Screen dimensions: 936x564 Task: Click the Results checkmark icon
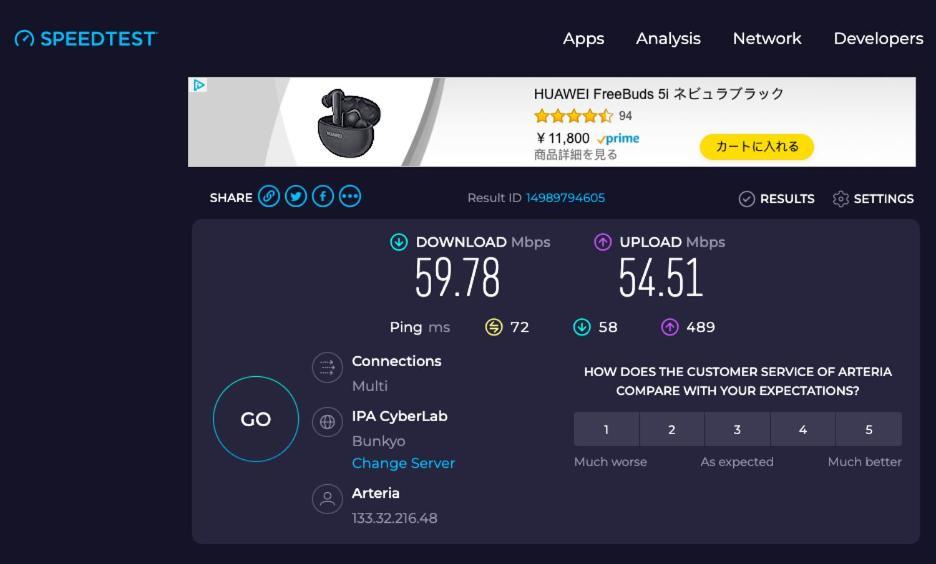[747, 199]
